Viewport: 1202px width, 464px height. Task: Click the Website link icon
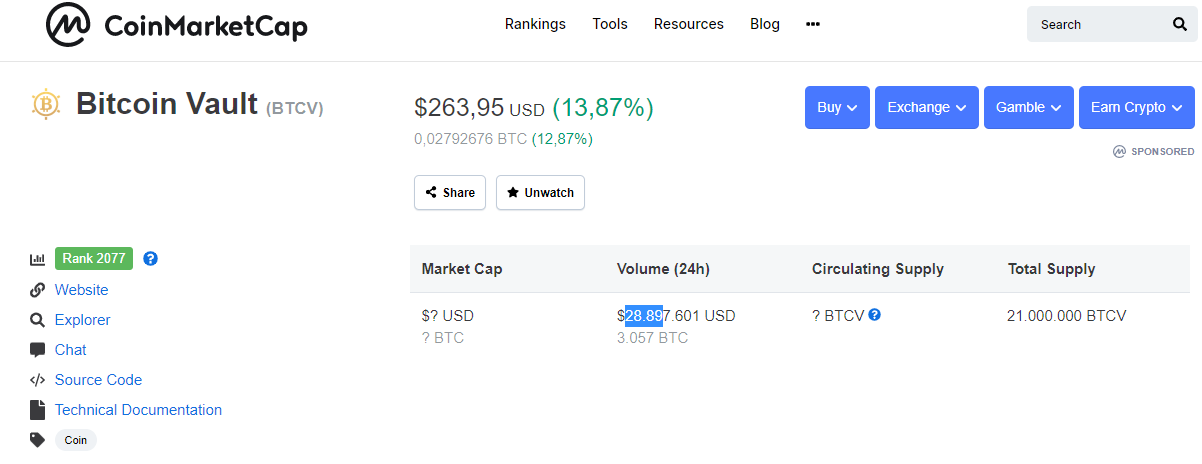tap(38, 290)
